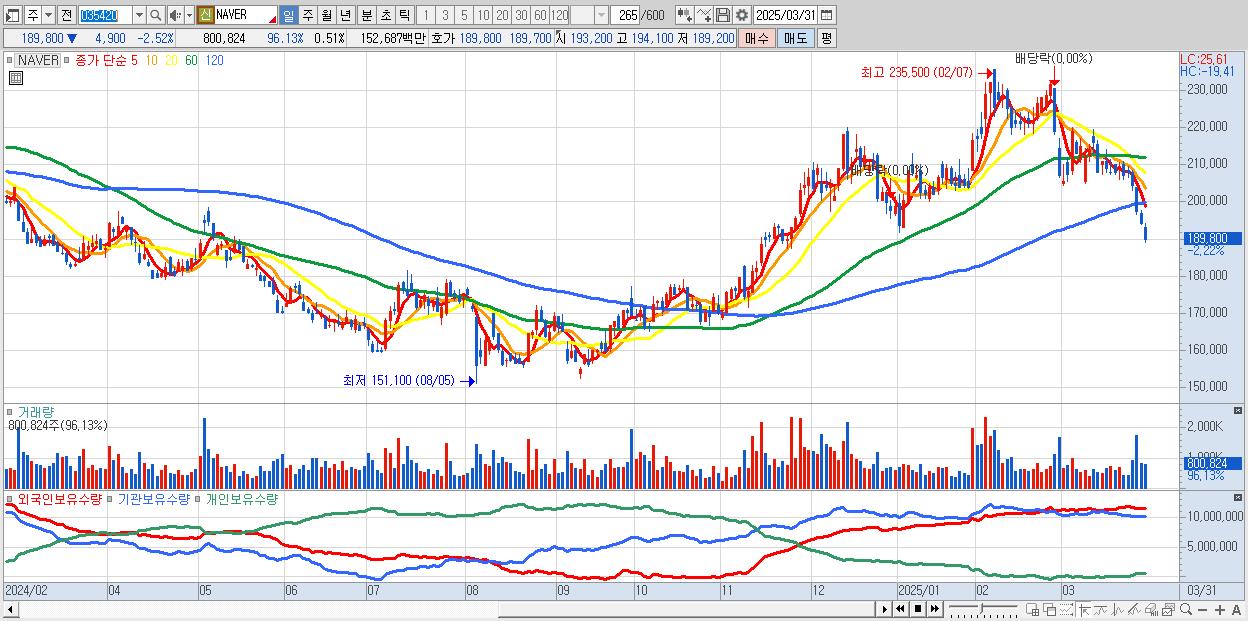Image resolution: width=1248 pixels, height=621 pixels.
Task: Expand the NAVER chart legend arrow
Action: (x=9, y=60)
